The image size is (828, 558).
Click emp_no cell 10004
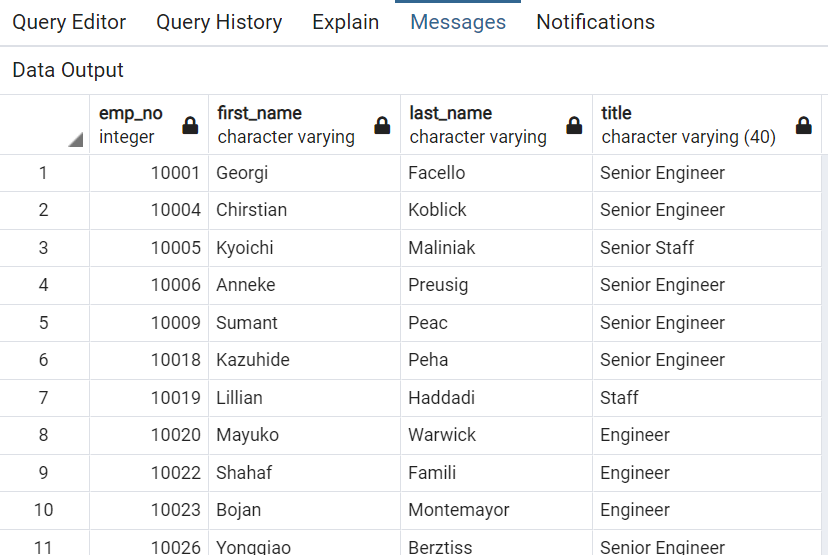coord(149,210)
